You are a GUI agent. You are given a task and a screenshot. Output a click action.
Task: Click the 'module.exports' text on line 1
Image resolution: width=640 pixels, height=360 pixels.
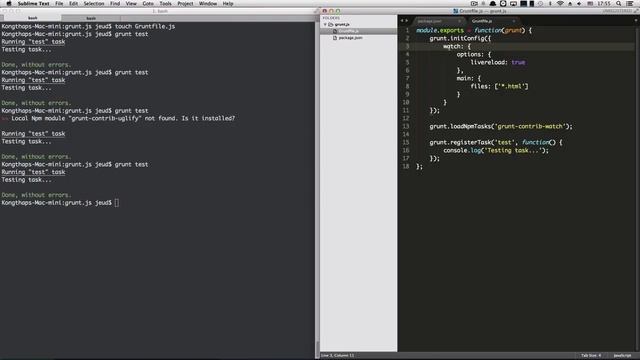pyautogui.click(x=440, y=31)
